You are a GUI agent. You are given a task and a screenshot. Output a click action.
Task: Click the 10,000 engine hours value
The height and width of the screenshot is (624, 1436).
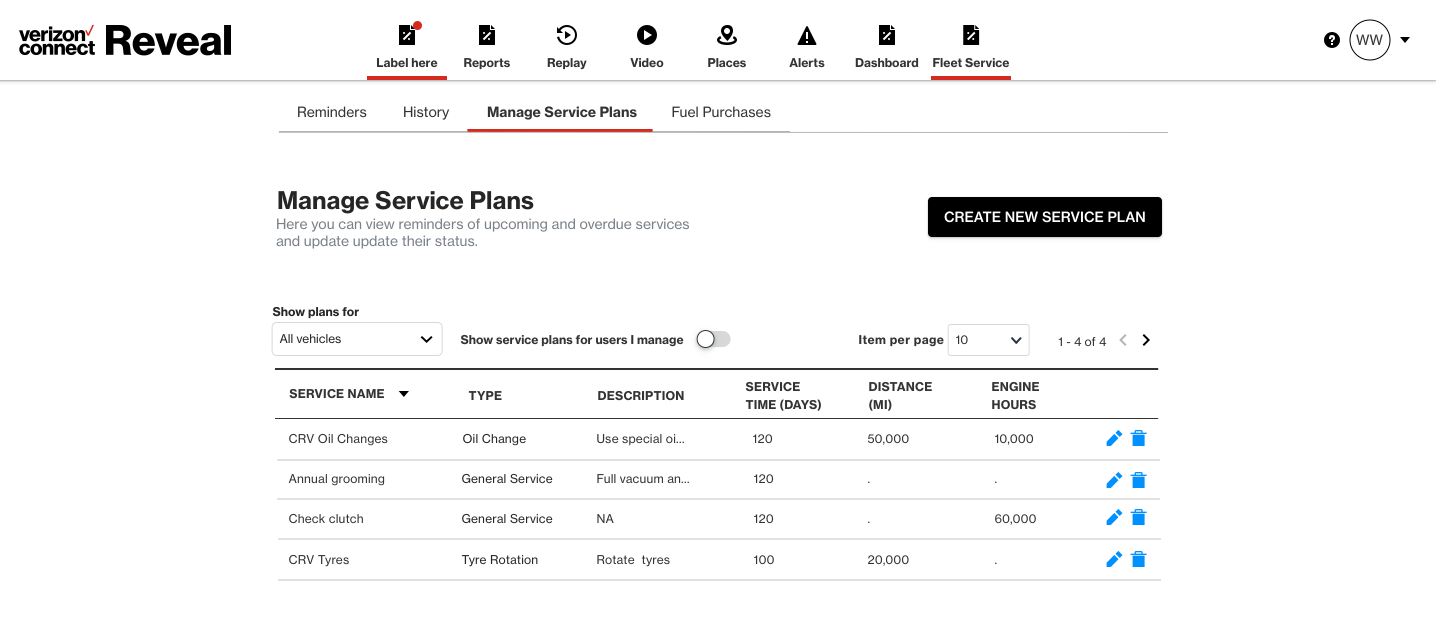pyautogui.click(x=1014, y=439)
